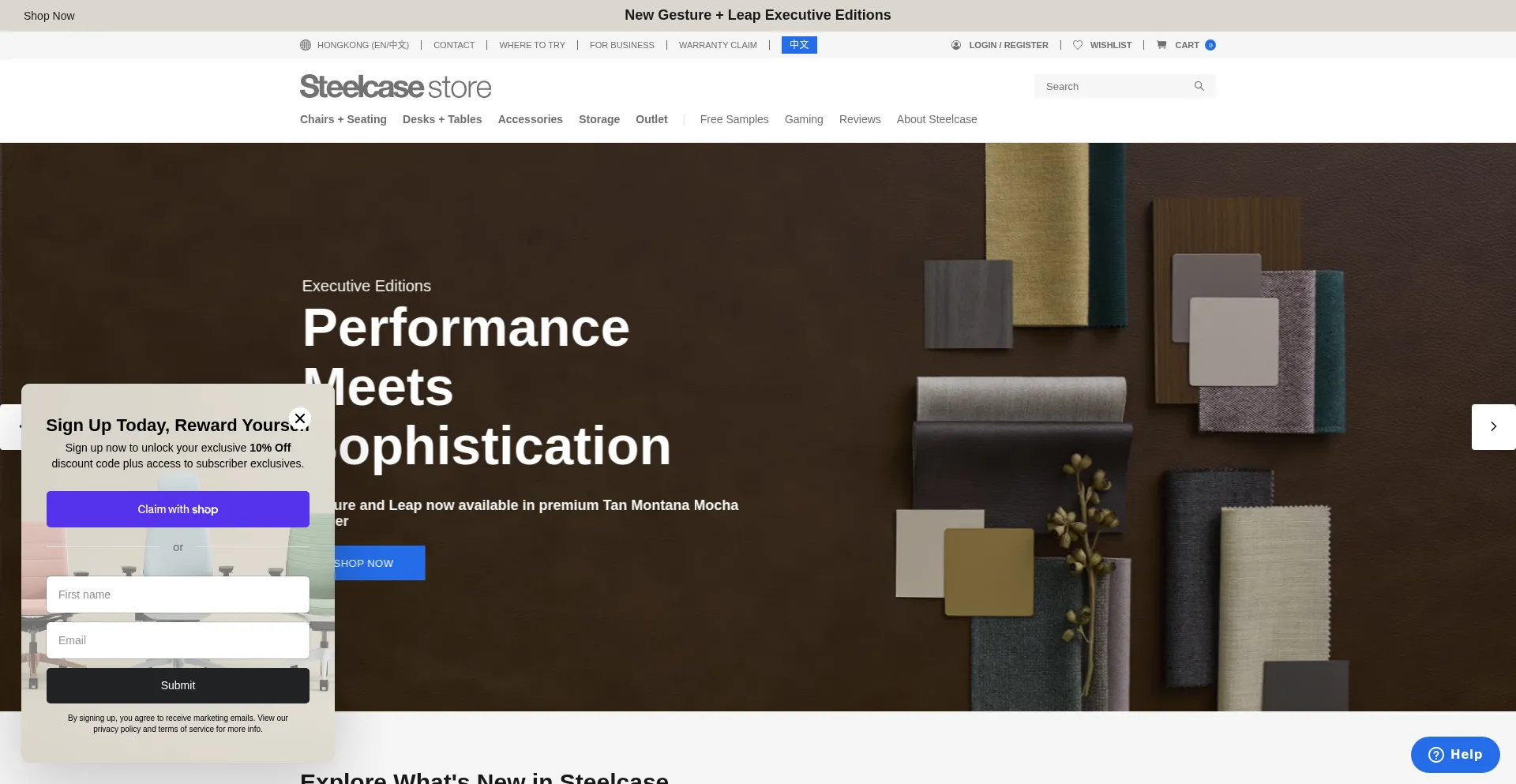Click the globe icon beside Hongkong

(306, 45)
